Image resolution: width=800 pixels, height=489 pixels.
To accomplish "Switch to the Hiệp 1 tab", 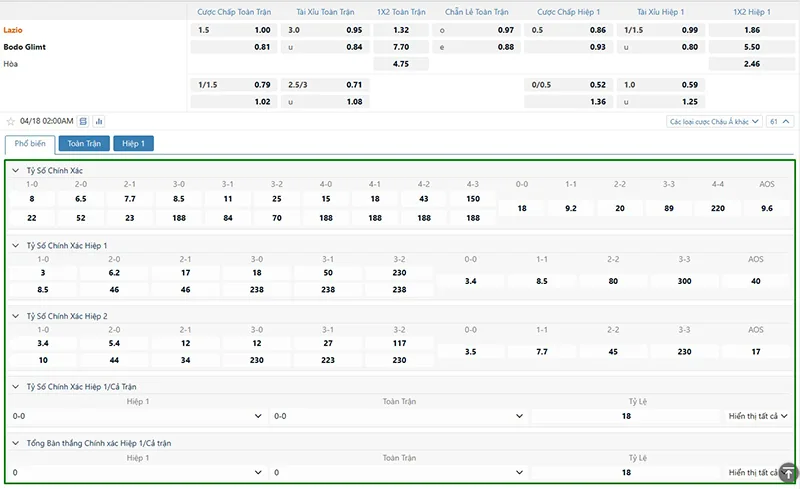I will coord(133,144).
